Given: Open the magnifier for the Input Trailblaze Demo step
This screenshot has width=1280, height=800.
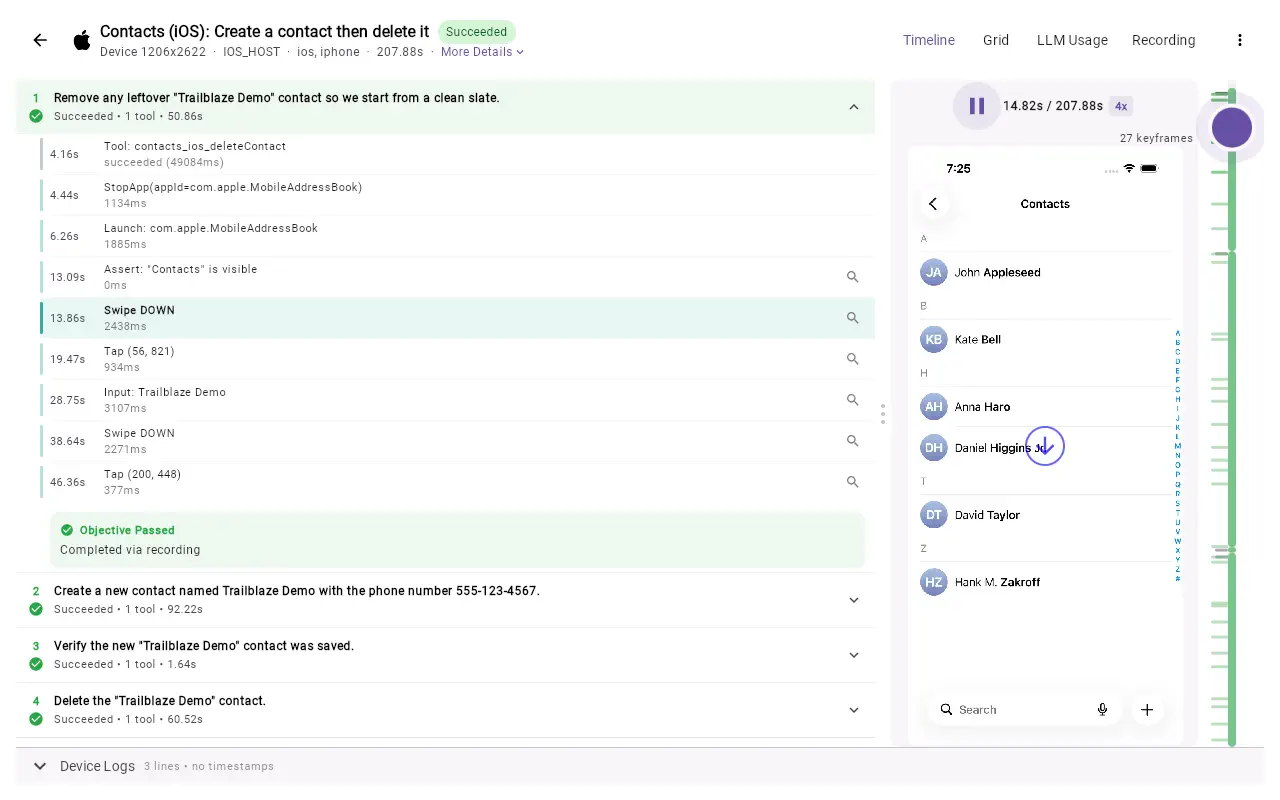Looking at the screenshot, I should tap(853, 400).
